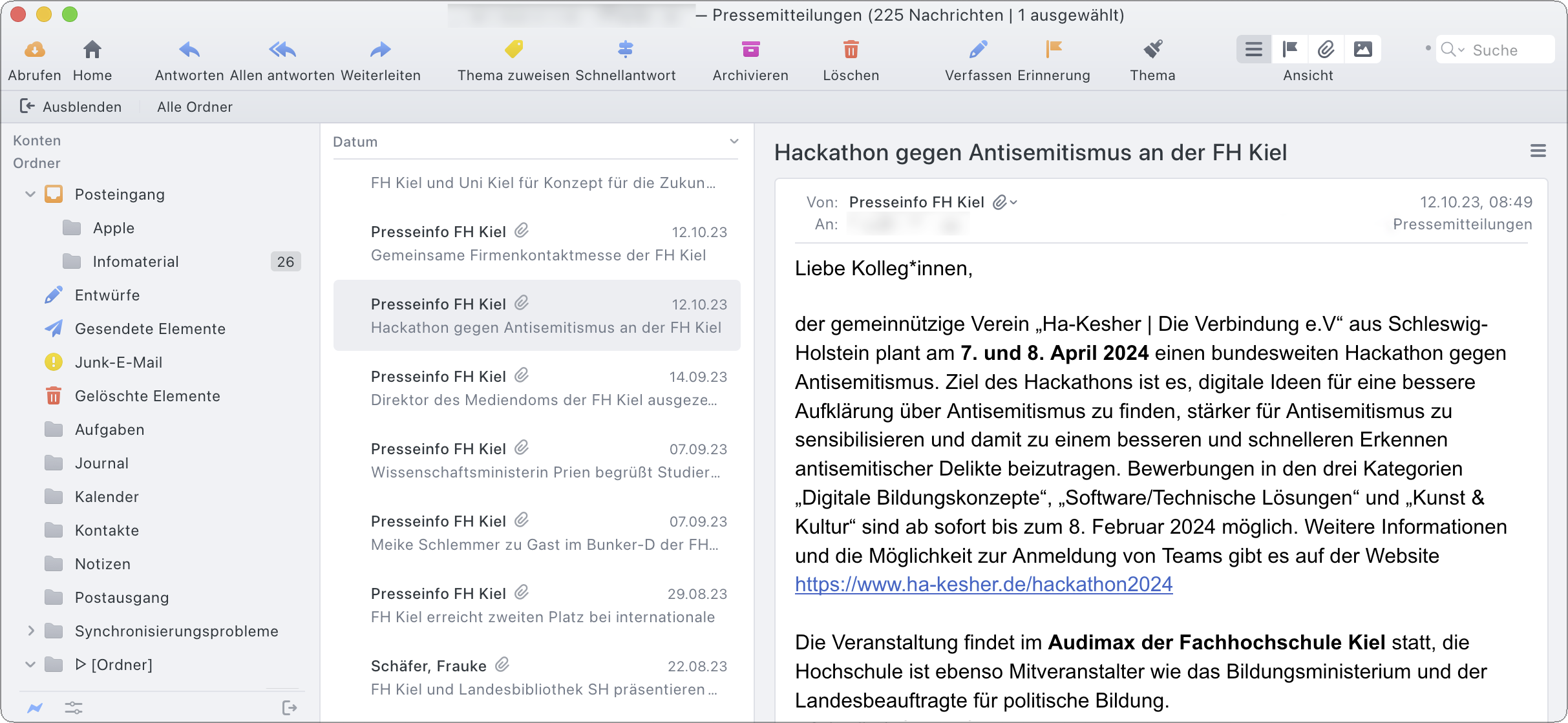
Task: Click the Schnellantwort signpost icon
Action: pyautogui.click(x=625, y=49)
